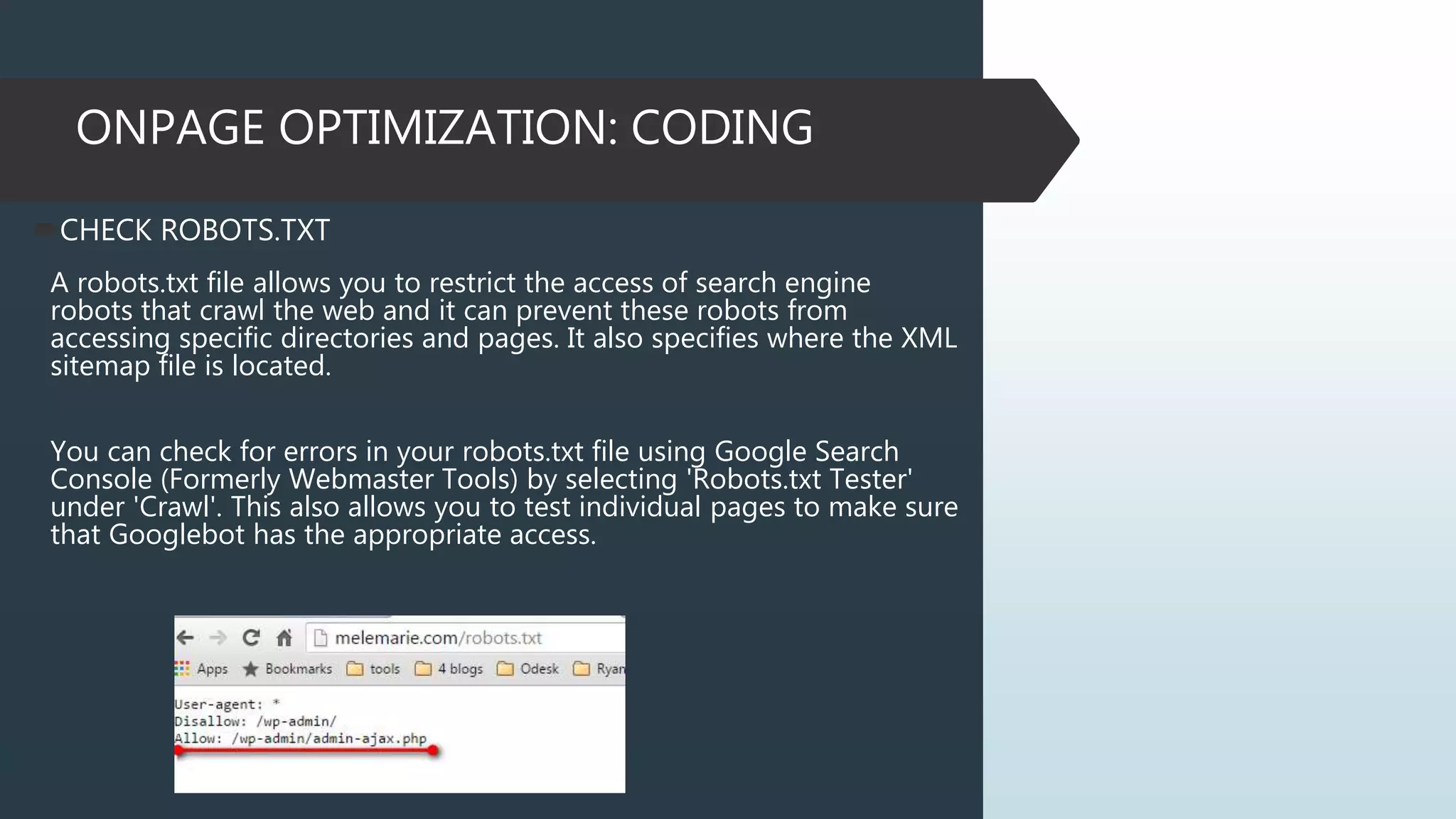This screenshot has height=819, width=1456.
Task: Open the Apps shortcut in bookmarks bar
Action: 201,669
